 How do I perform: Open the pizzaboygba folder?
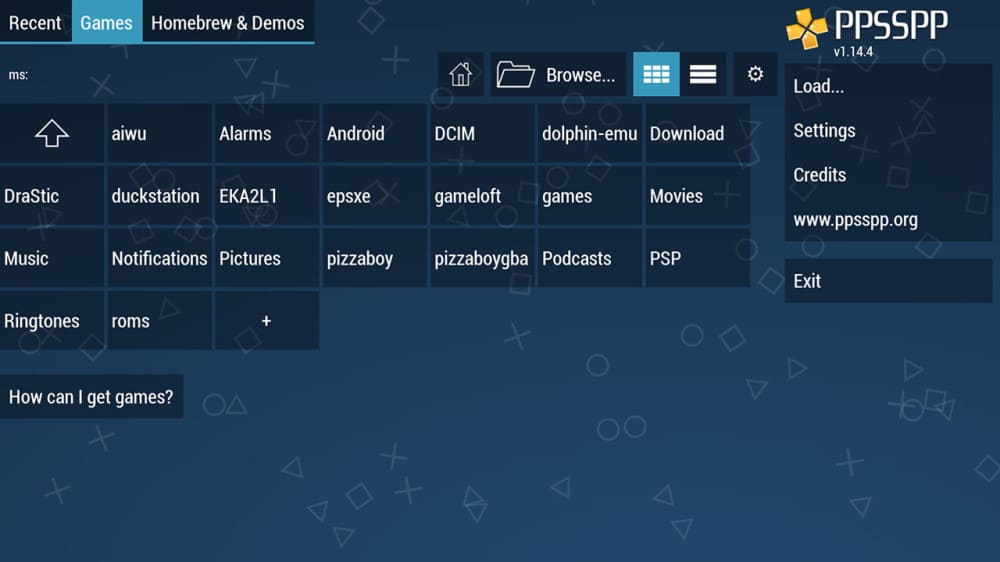482,258
